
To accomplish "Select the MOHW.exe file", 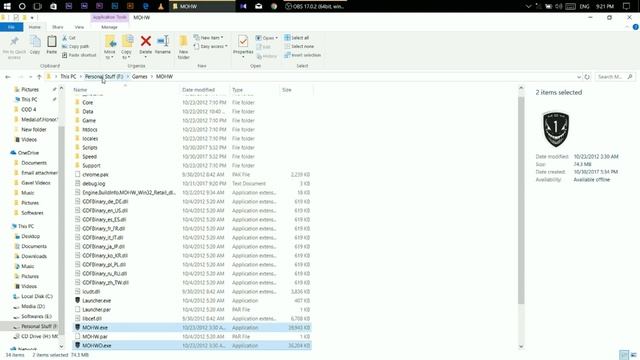I will pos(192,327).
